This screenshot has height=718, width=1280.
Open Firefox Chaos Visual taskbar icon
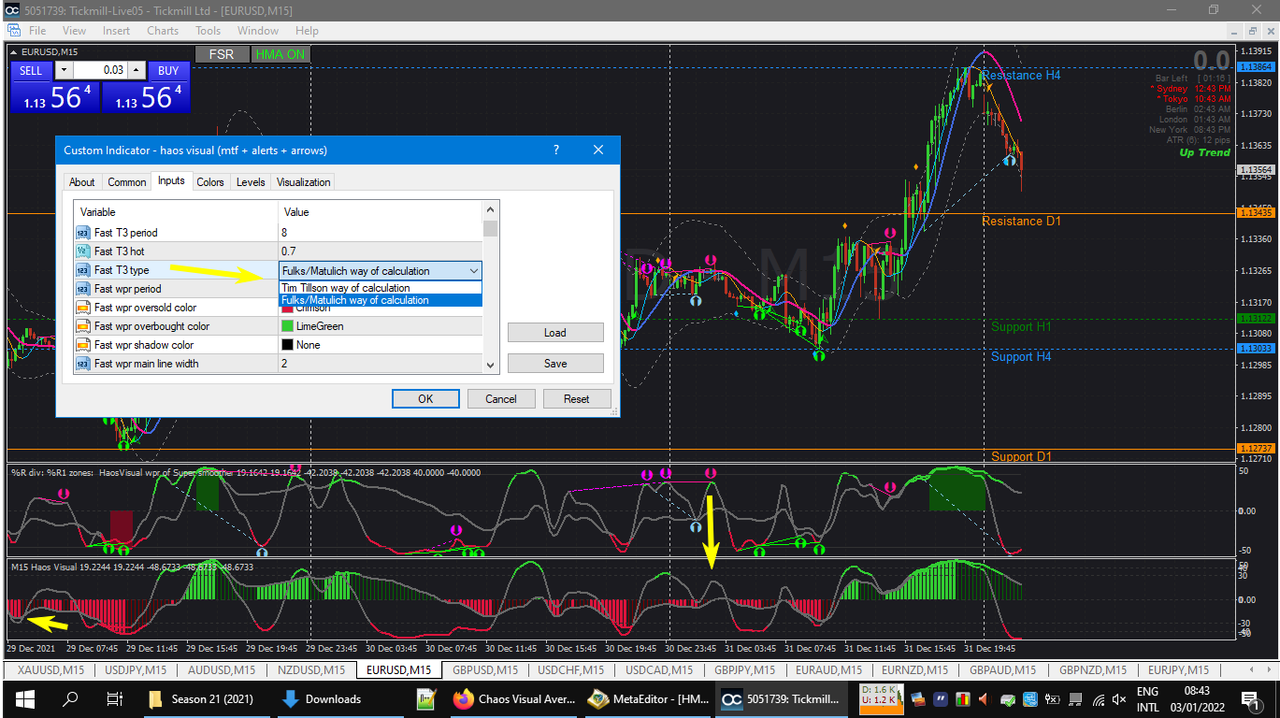coord(513,699)
